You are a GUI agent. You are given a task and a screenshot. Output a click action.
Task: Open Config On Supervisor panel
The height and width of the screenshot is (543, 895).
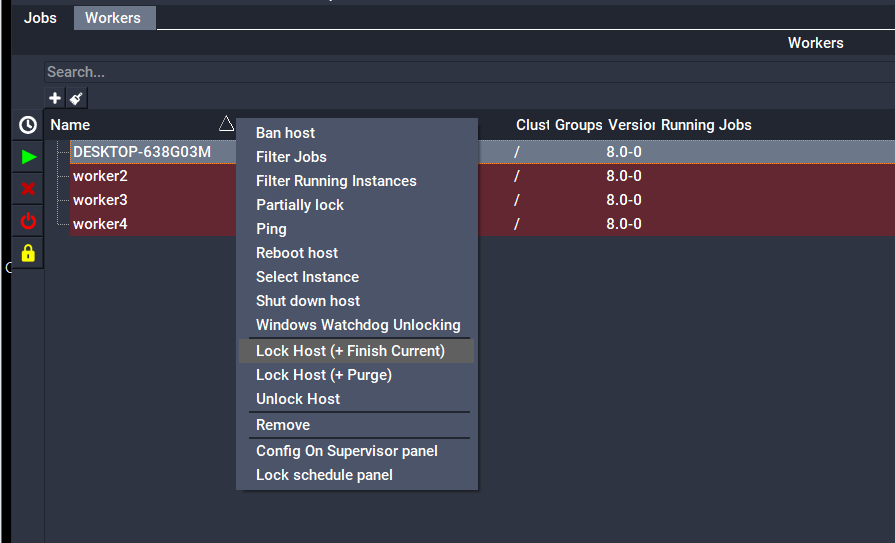(x=346, y=451)
